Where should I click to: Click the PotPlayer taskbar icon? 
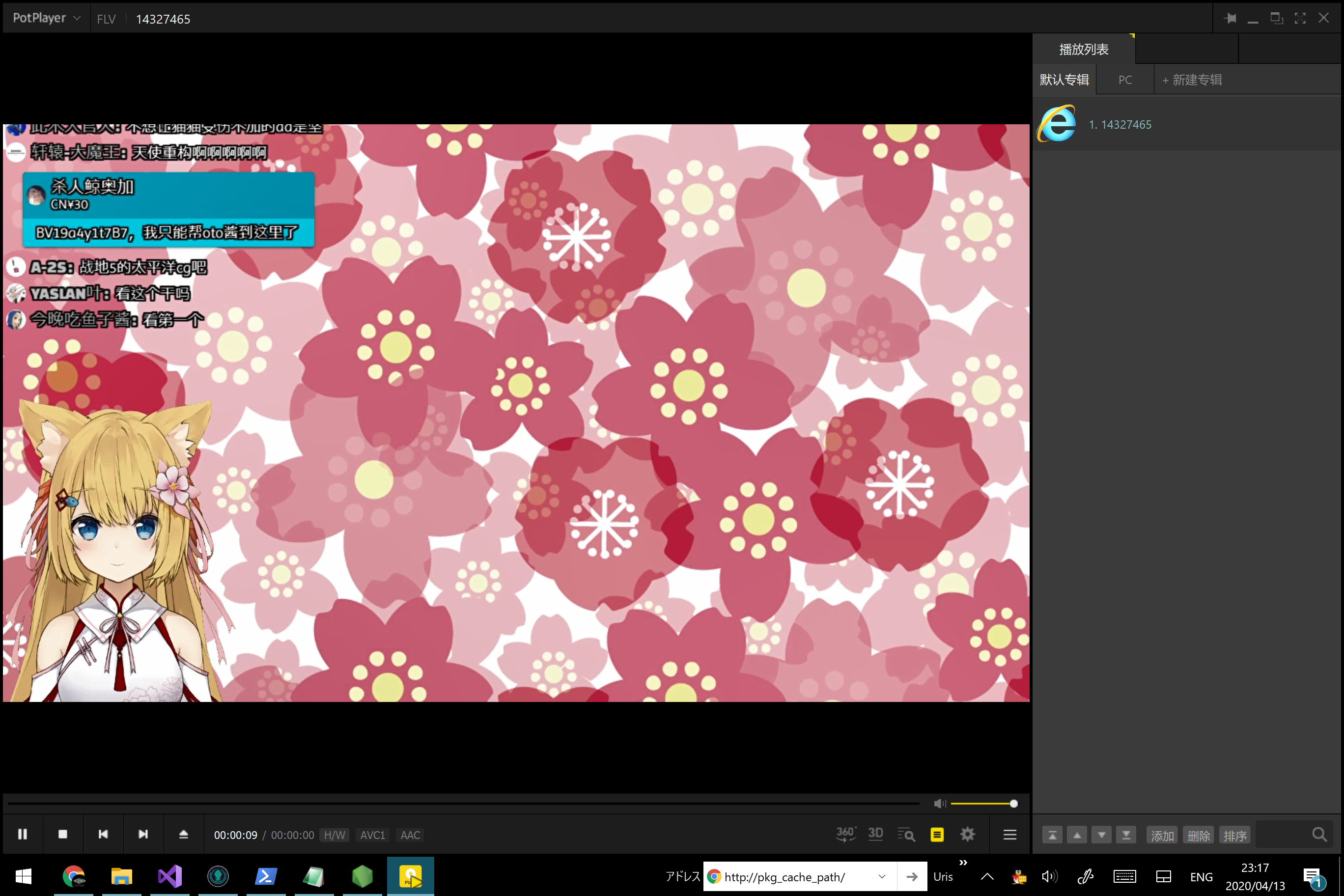click(x=410, y=875)
